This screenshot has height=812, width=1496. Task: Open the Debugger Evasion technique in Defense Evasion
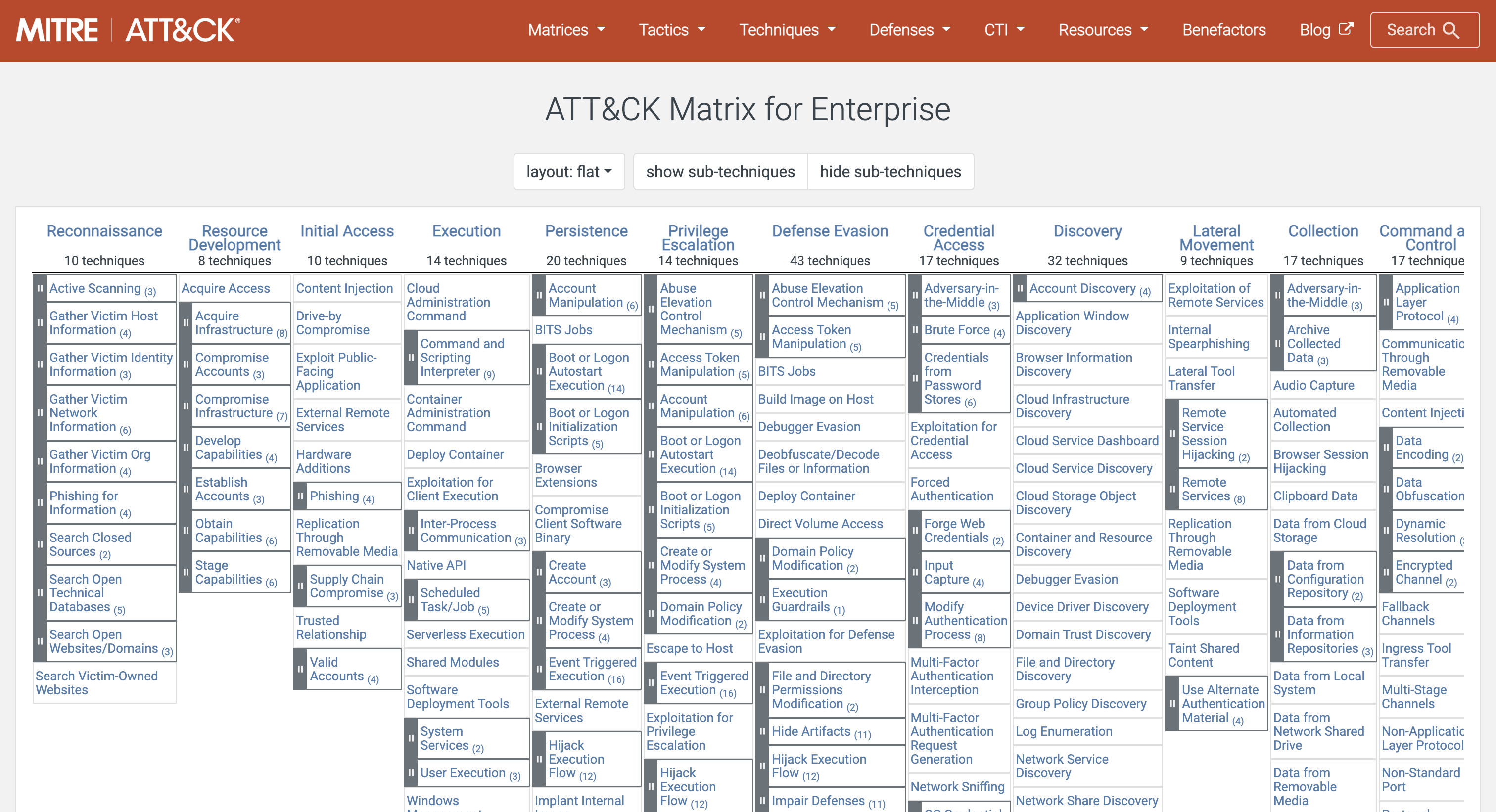[809, 427]
